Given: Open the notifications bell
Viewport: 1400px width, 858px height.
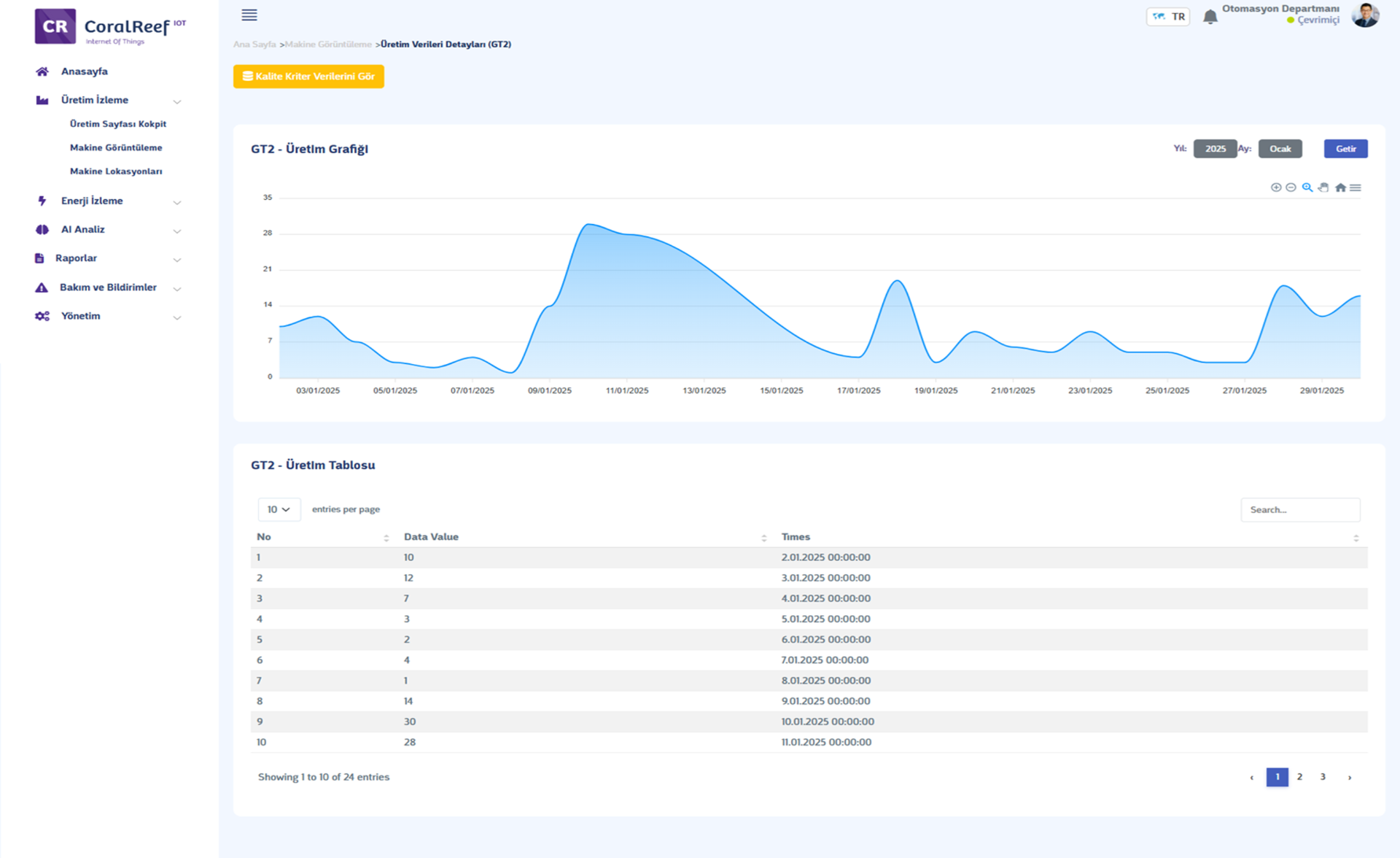Looking at the screenshot, I should coord(1210,17).
